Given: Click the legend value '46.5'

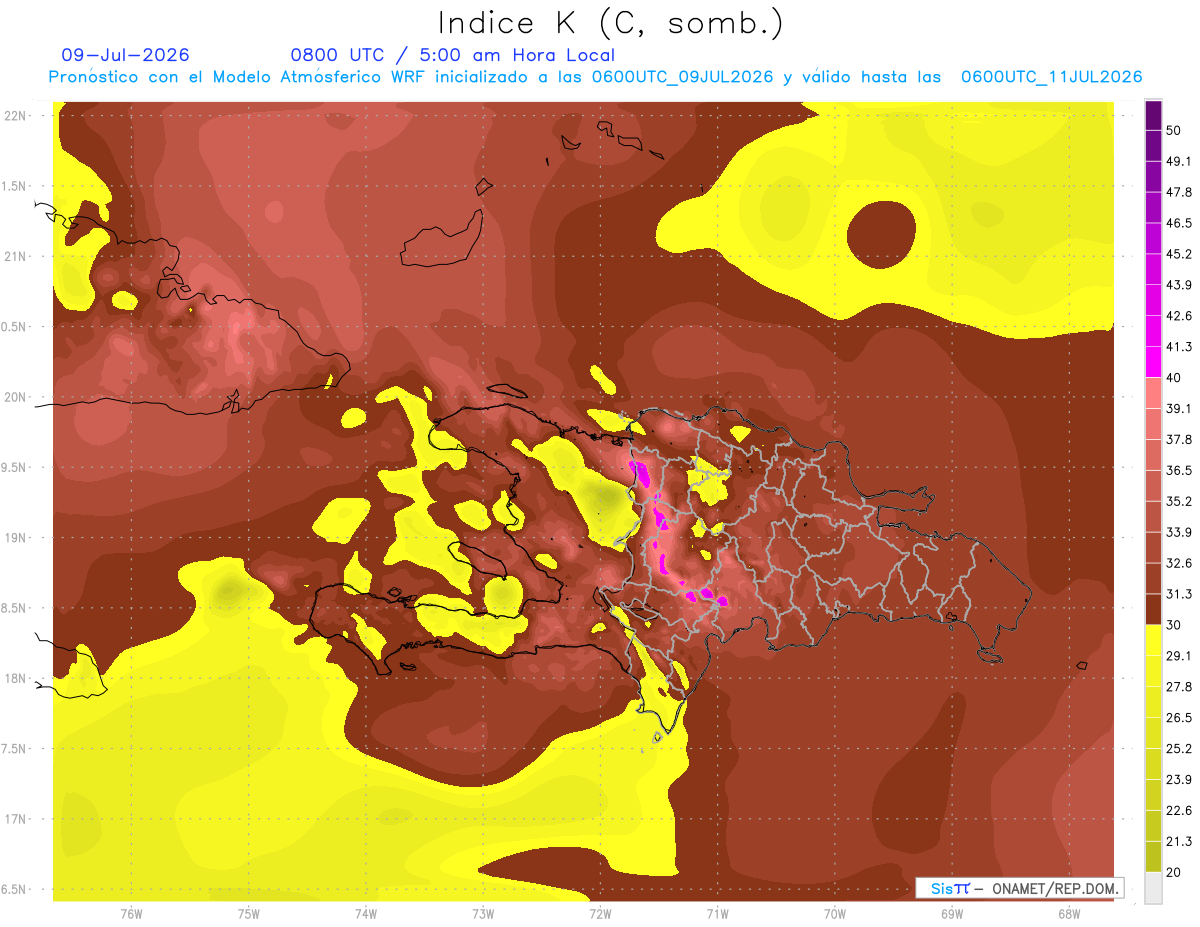Looking at the screenshot, I should coord(1179,223).
